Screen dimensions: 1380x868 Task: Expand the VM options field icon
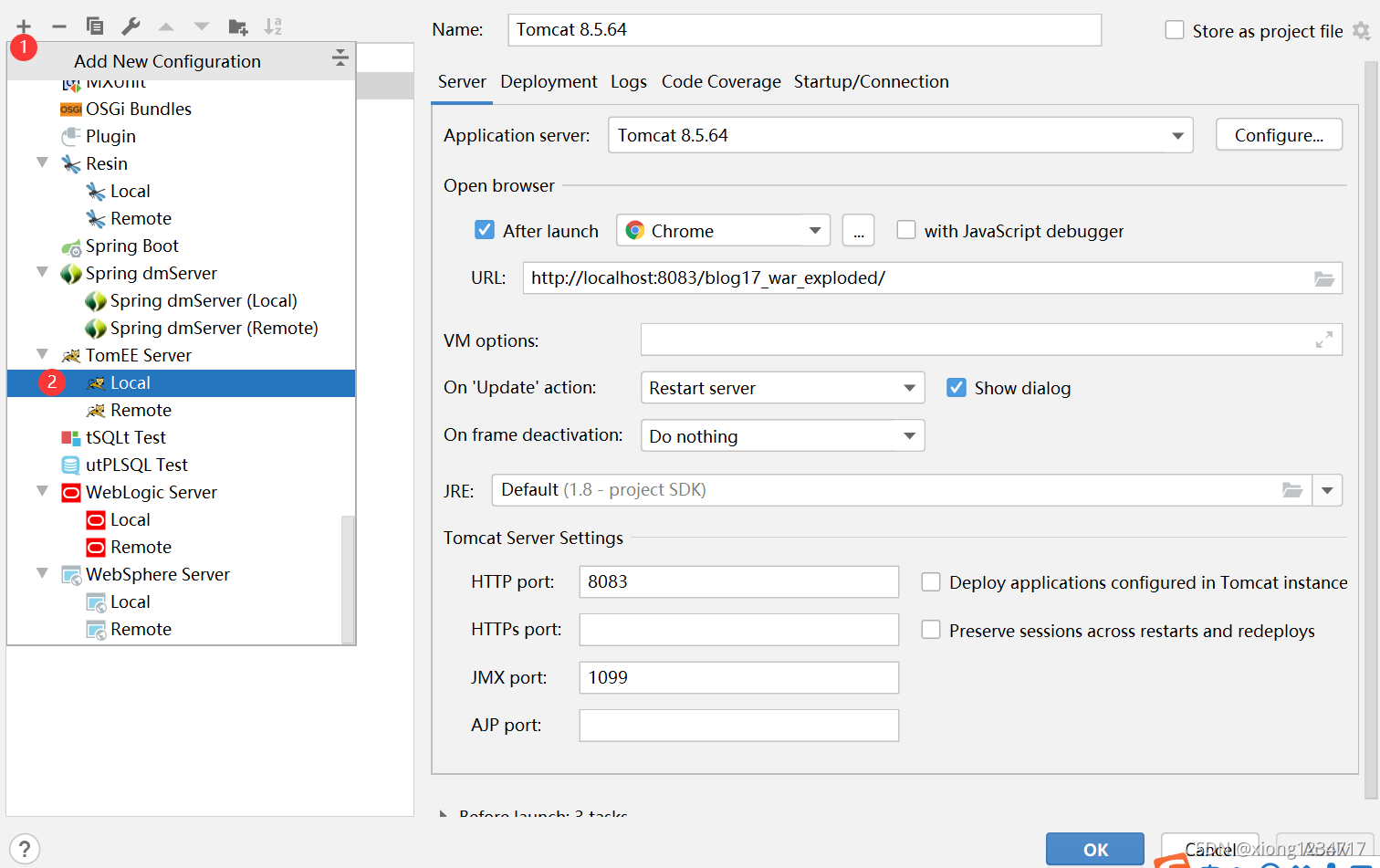click(x=1324, y=340)
